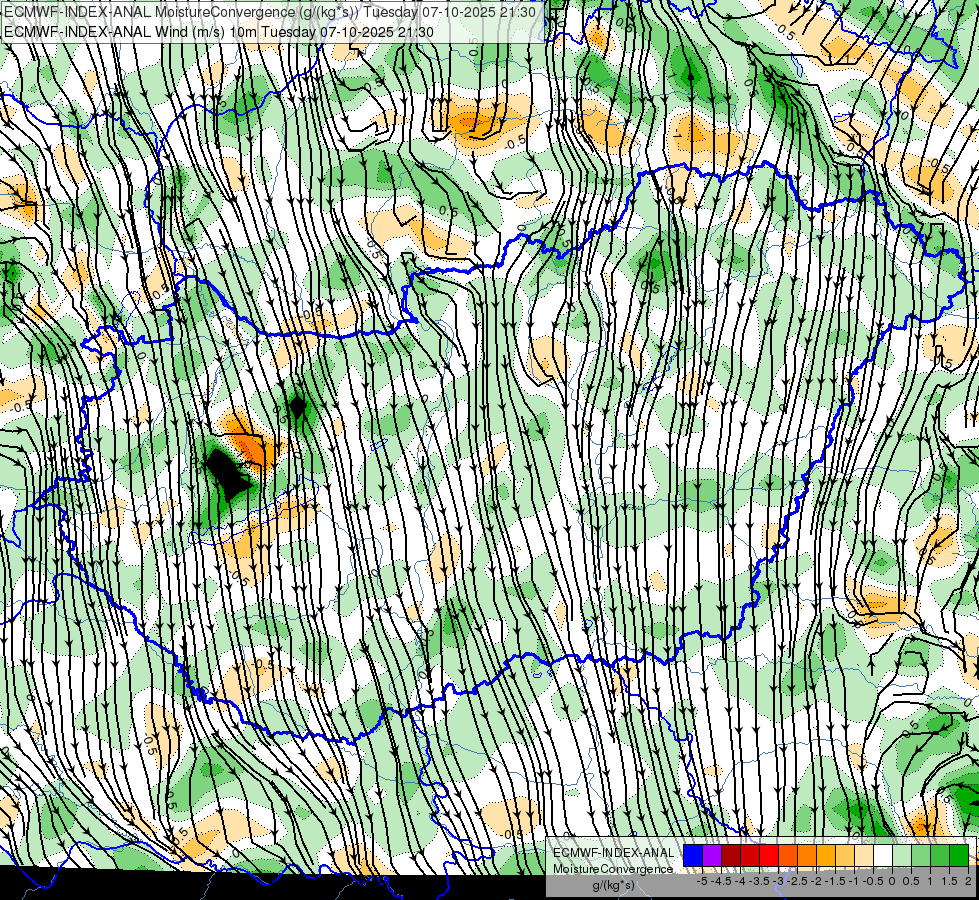The image size is (979, 900).
Task: Click the Wind (m/s) 10m title line
Action: (219, 32)
